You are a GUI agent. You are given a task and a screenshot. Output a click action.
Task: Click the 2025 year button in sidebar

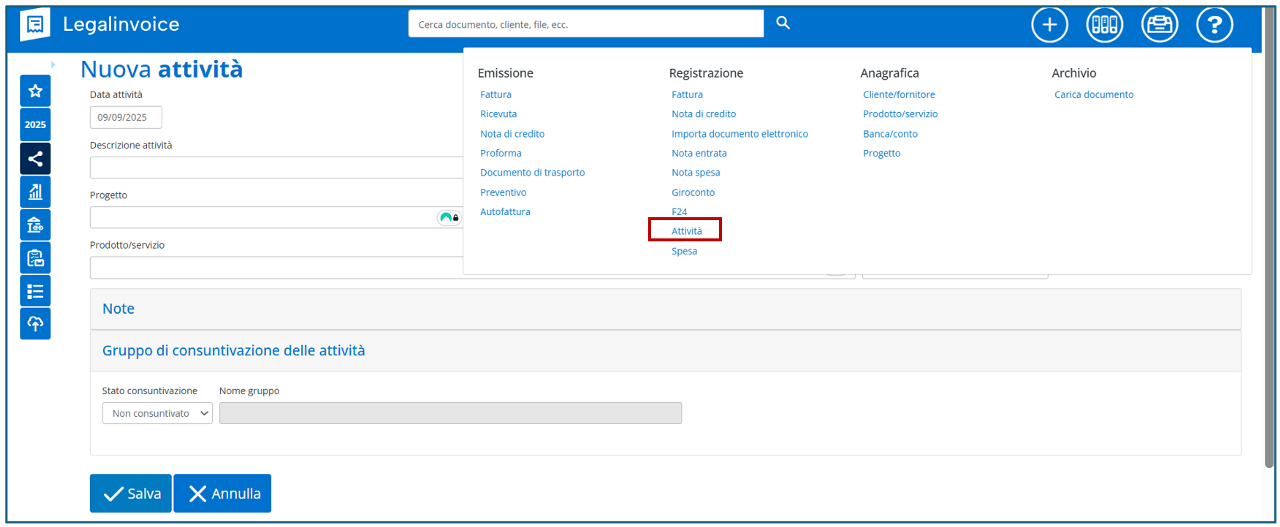click(35, 125)
